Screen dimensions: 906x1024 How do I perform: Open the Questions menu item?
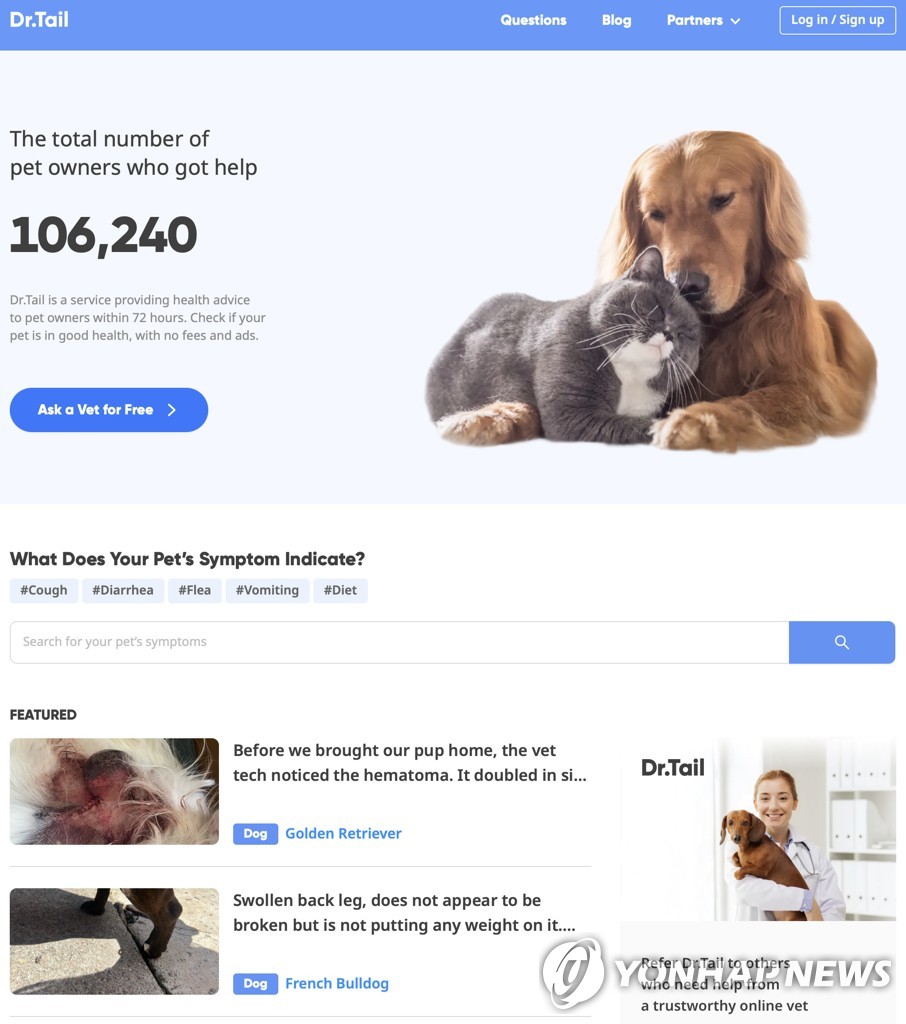(533, 20)
